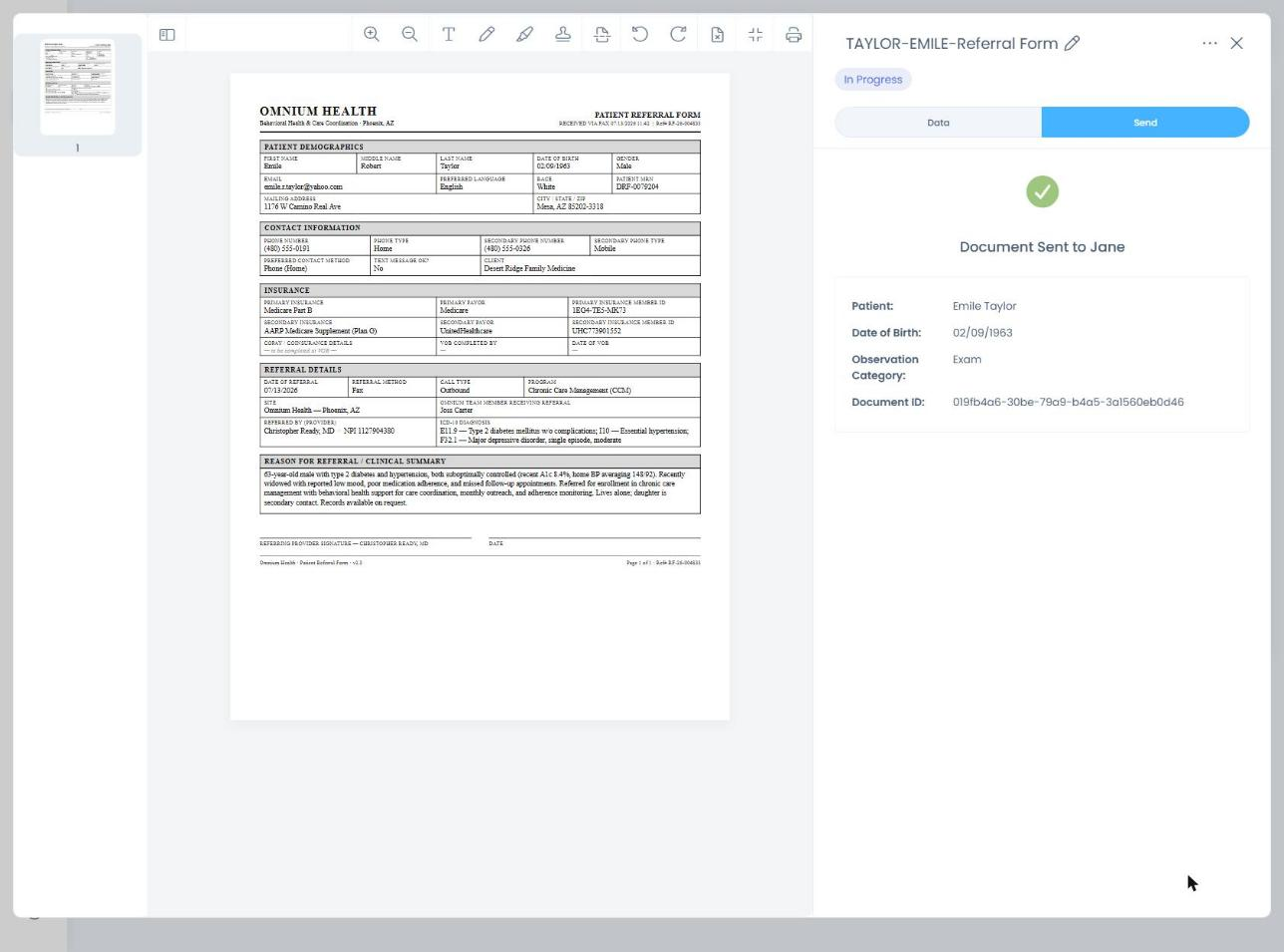Edit the document title with pencil icon

coord(1073,43)
